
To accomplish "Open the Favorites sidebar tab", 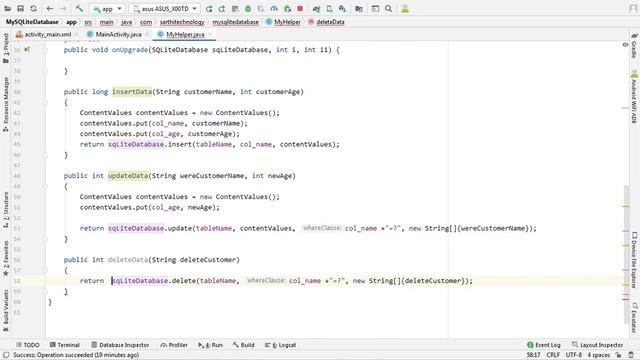I will 6,258.
